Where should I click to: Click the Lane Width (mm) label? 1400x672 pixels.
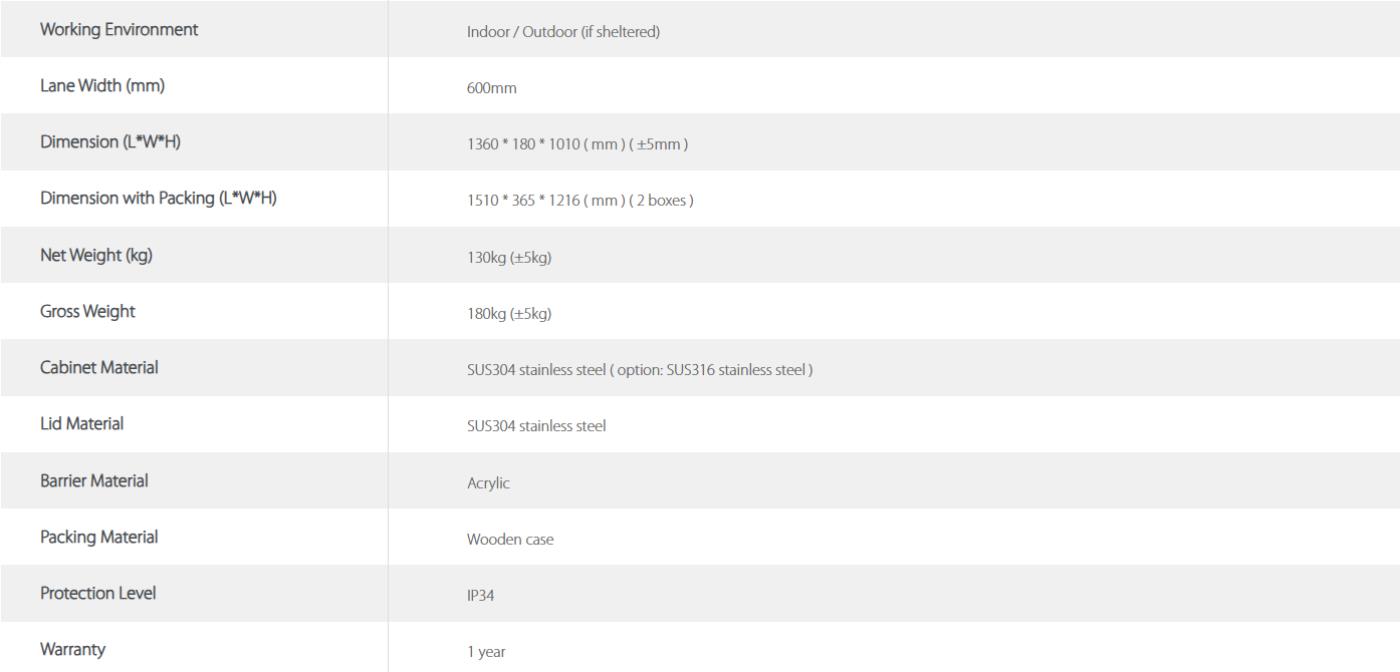(x=102, y=86)
